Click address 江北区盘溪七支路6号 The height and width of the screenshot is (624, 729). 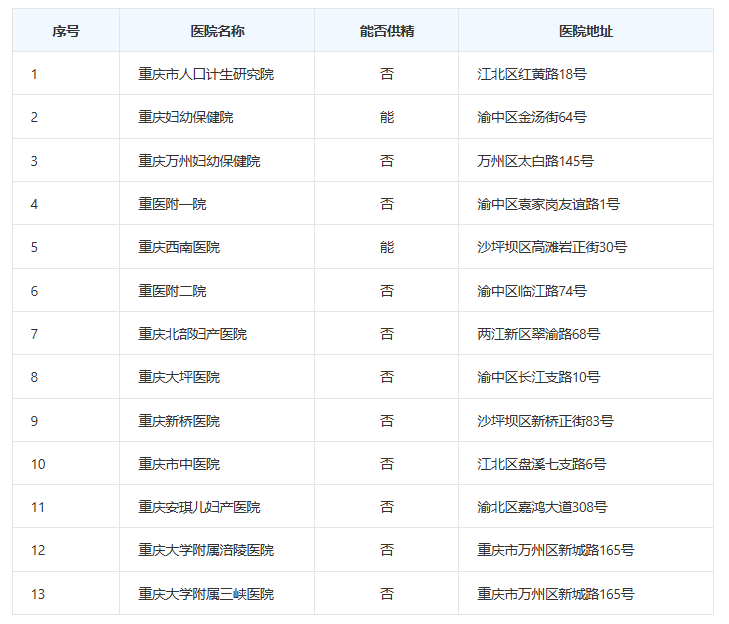pos(542,464)
